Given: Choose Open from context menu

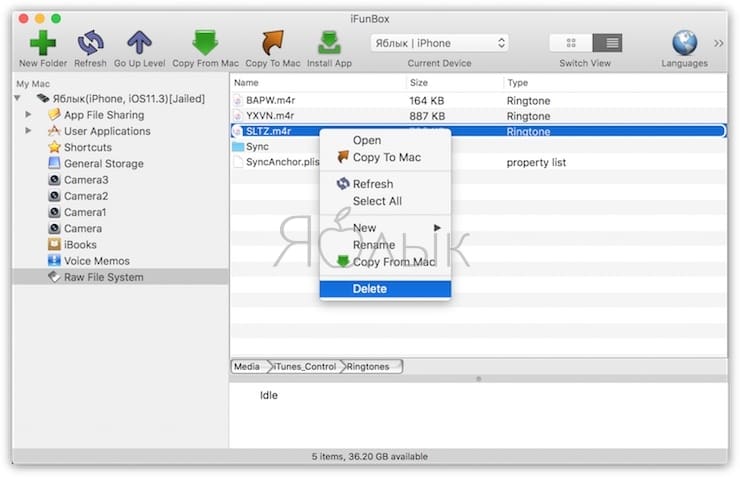Looking at the screenshot, I should point(385,140).
